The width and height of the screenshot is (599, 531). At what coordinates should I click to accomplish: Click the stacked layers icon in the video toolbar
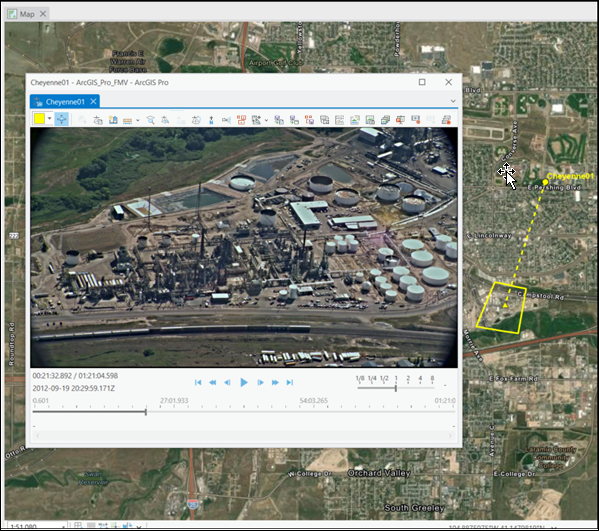coord(385,120)
